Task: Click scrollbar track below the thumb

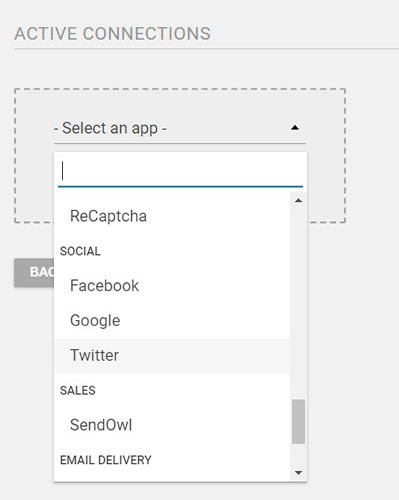Action: (x=298, y=455)
